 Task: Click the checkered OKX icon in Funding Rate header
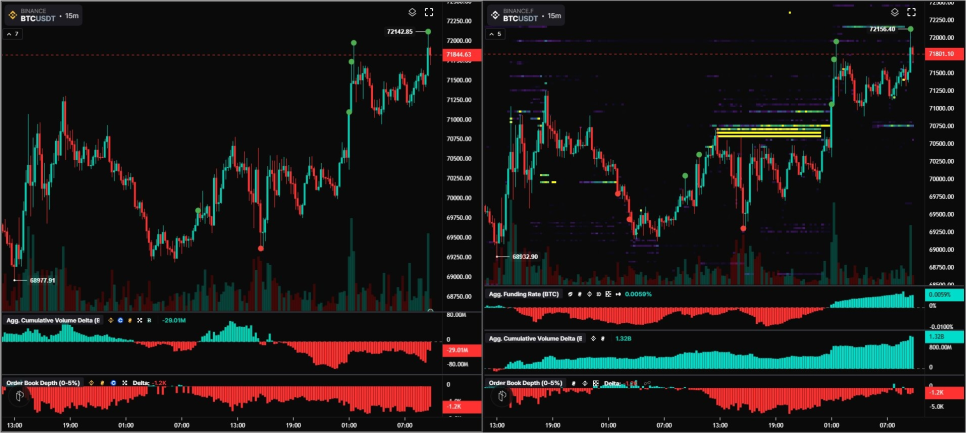click(x=608, y=294)
